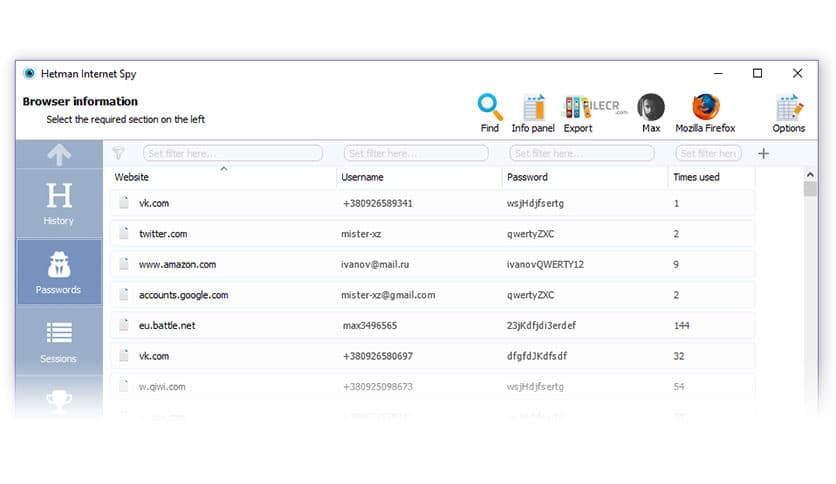Click the file icon for www.amazon.com
The image size is (836, 484).
(124, 263)
